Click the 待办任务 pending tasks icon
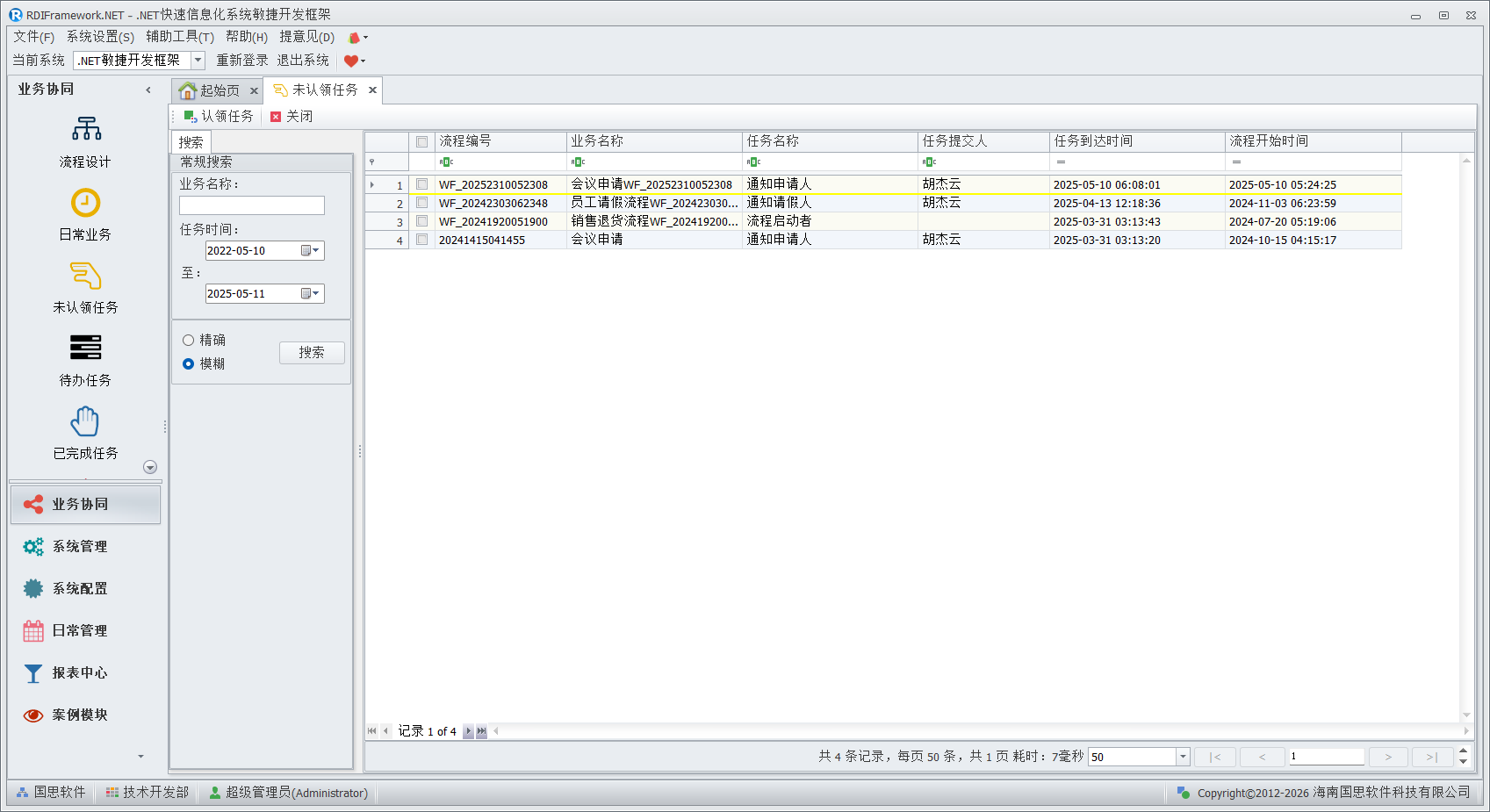This screenshot has width=1490, height=812. coord(85,349)
